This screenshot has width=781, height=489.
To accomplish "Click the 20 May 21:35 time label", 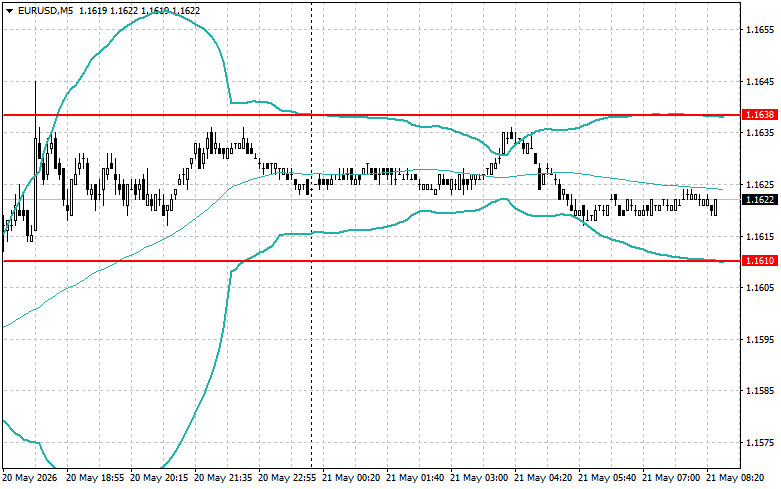I will pyautogui.click(x=223, y=478).
